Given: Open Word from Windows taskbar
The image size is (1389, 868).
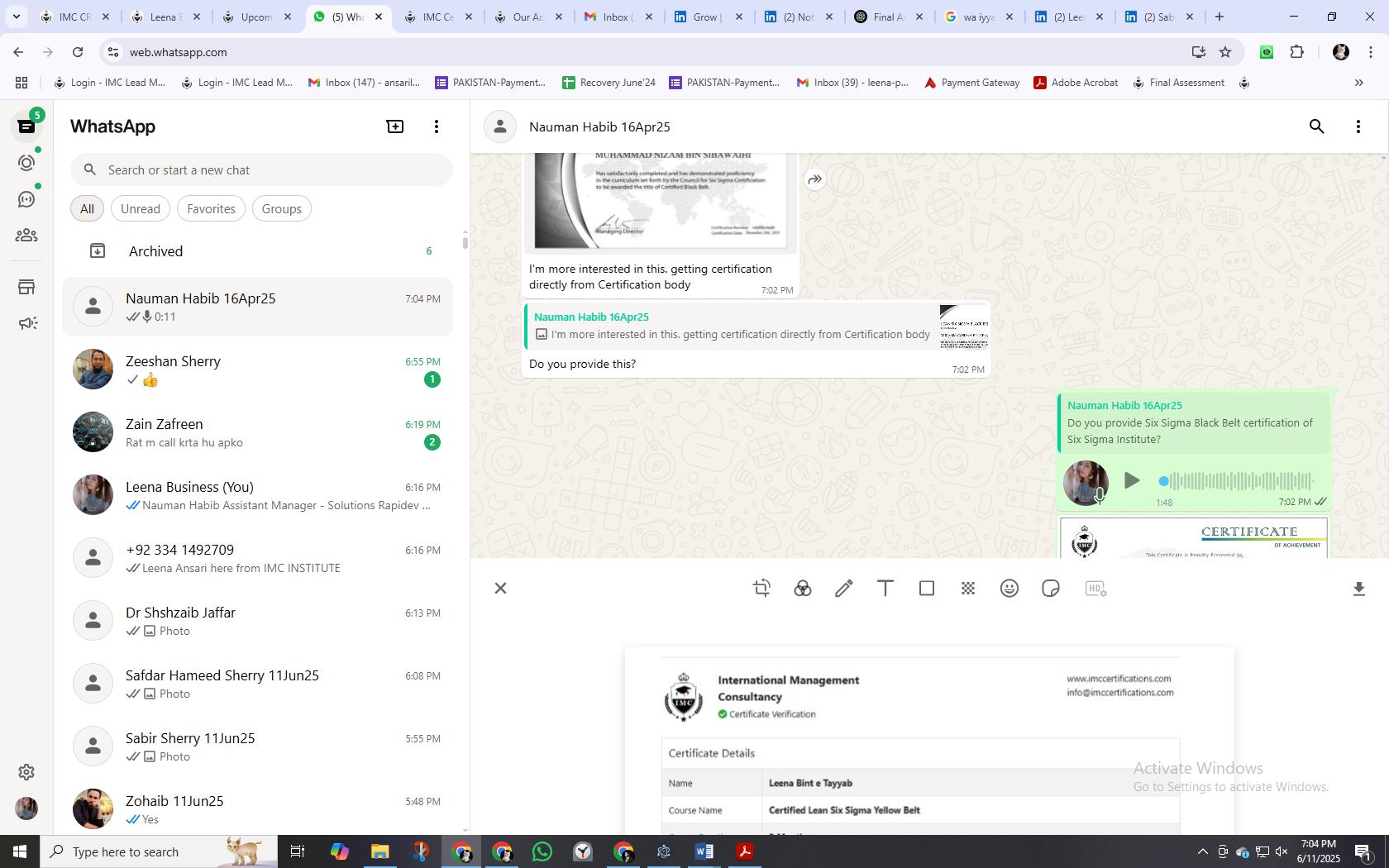Looking at the screenshot, I should click(x=704, y=851).
